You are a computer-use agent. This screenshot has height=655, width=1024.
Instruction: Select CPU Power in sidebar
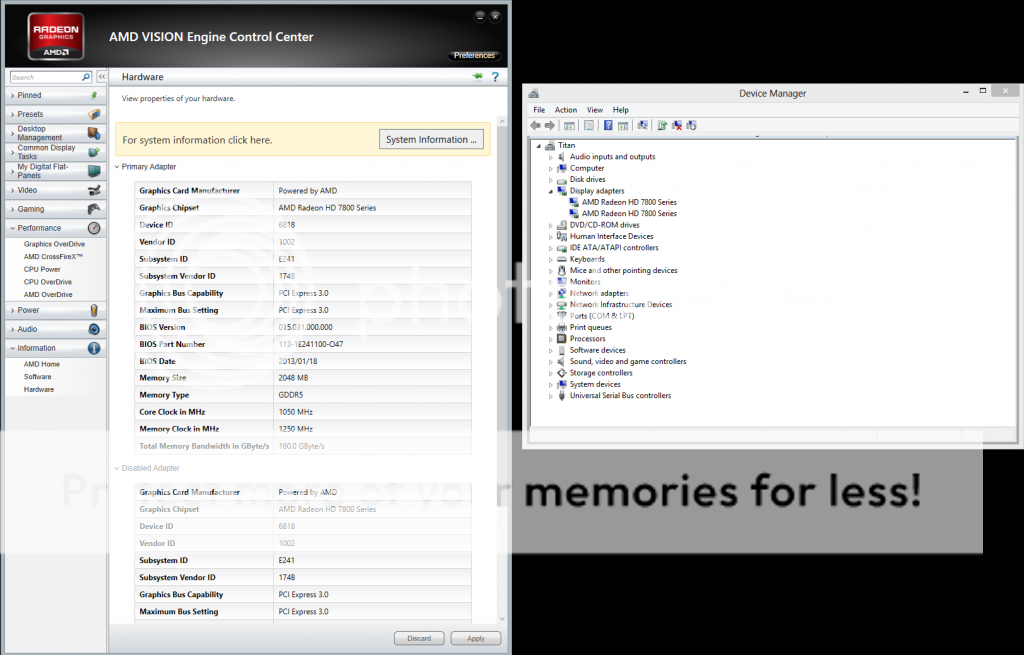point(42,269)
